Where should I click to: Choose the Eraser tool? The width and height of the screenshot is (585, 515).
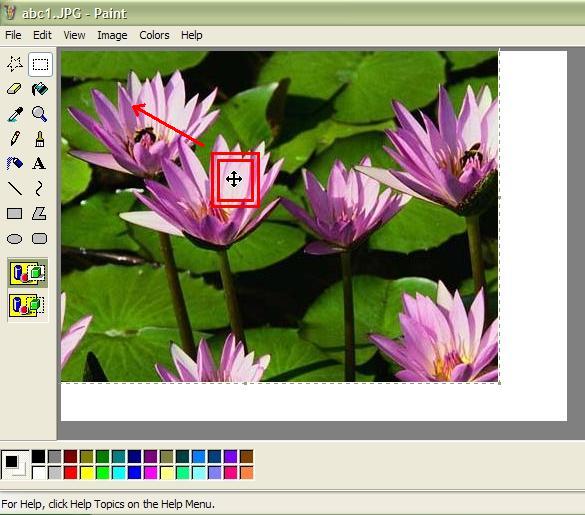pos(15,89)
